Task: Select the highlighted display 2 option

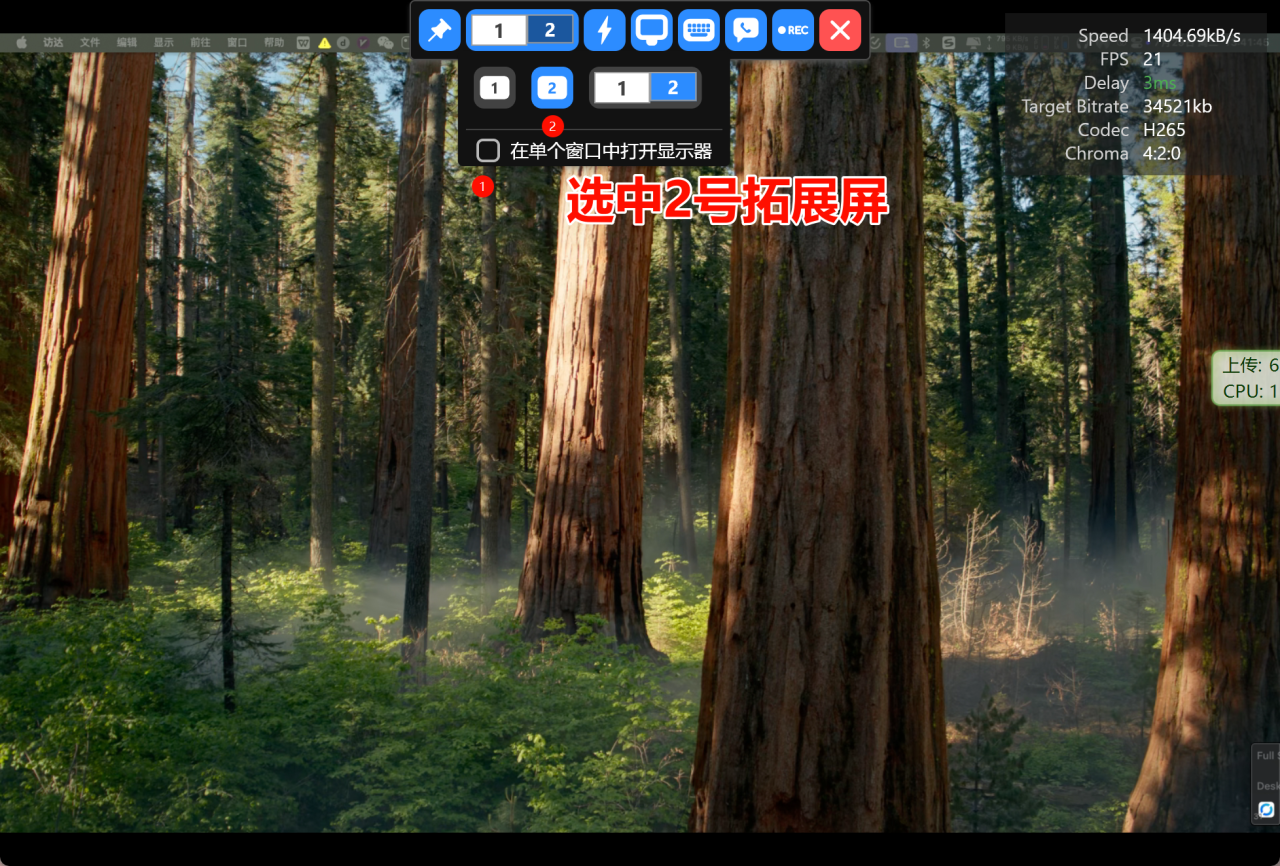Action: point(552,87)
